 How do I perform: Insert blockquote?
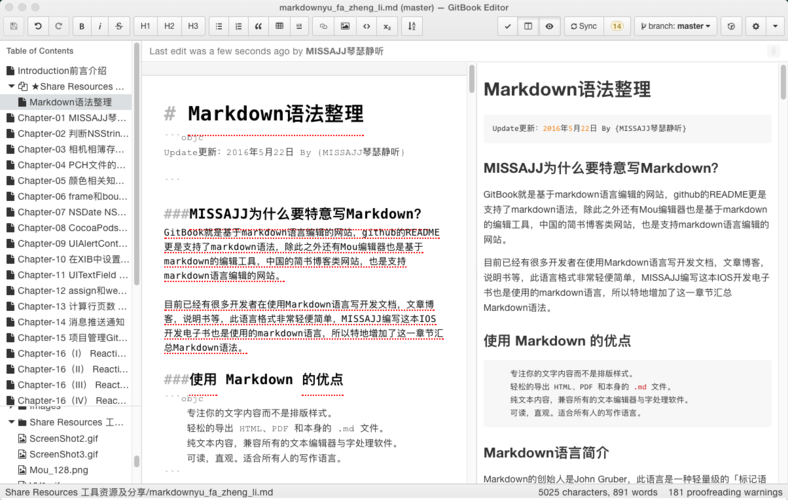(x=258, y=26)
